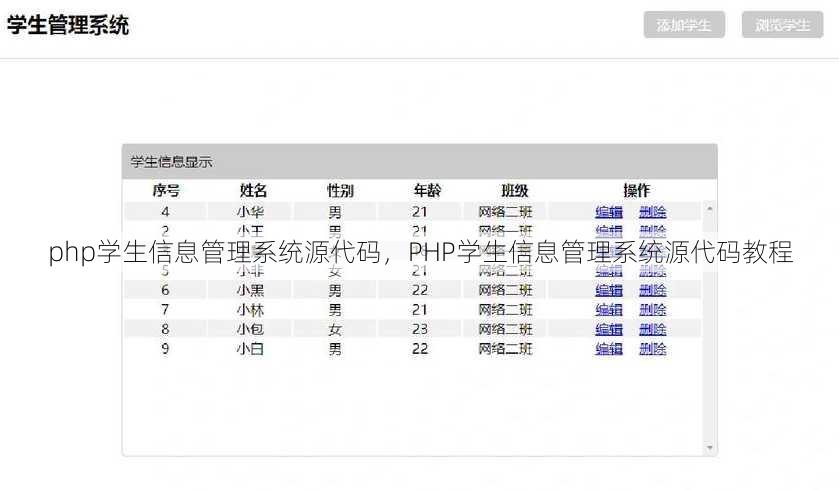Click class 网络二班 in 小林 row
The height and width of the screenshot is (490, 839).
coord(505,310)
